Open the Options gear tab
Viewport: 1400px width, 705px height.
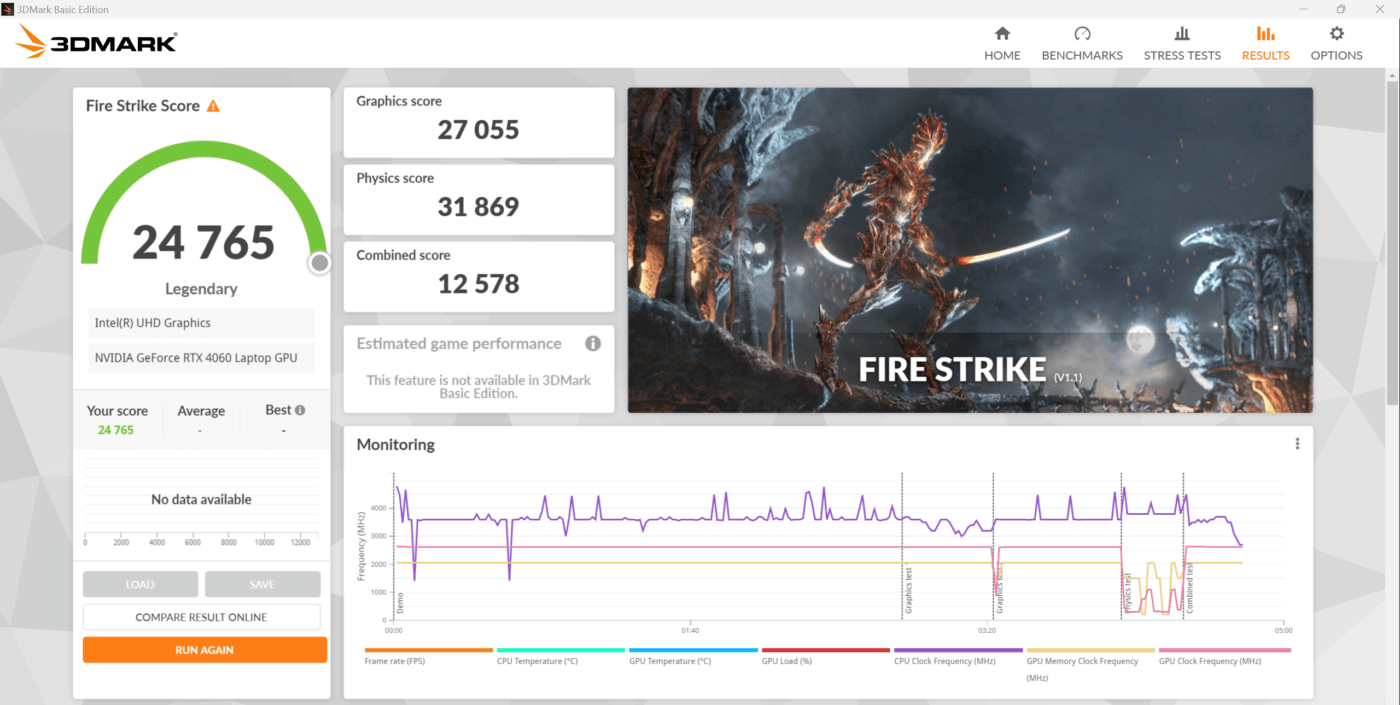point(1336,44)
